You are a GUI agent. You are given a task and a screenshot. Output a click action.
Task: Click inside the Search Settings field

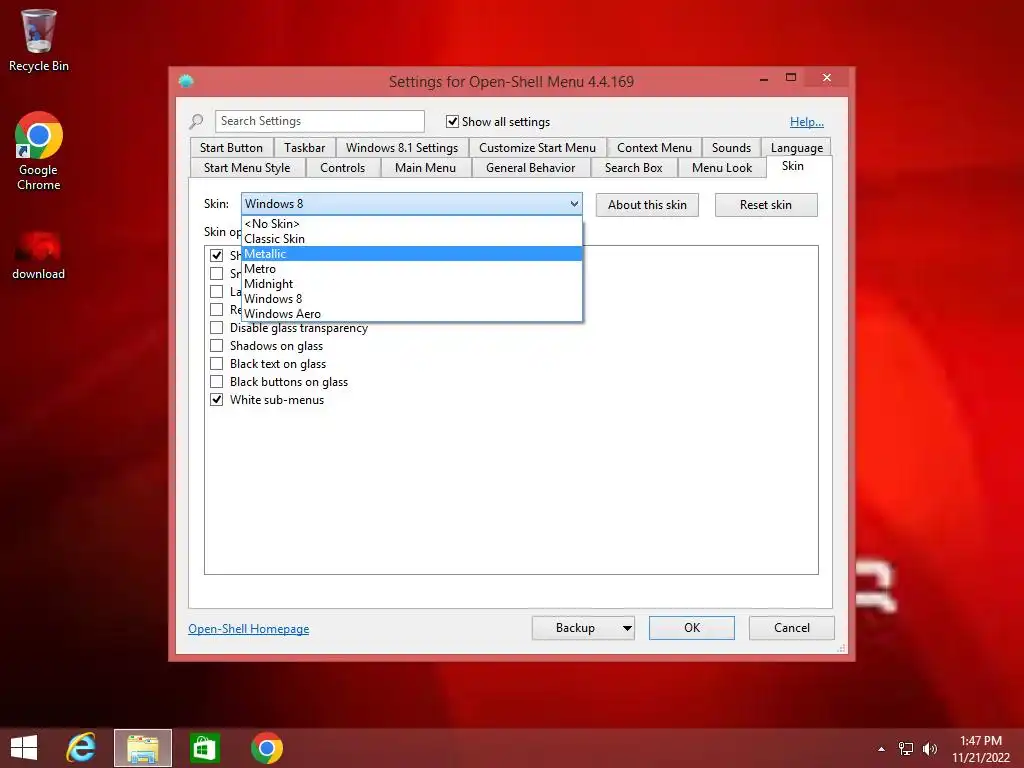(320, 121)
